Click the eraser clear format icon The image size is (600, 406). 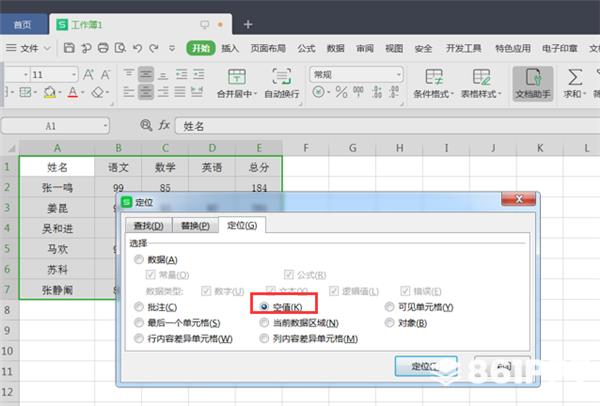[98, 92]
